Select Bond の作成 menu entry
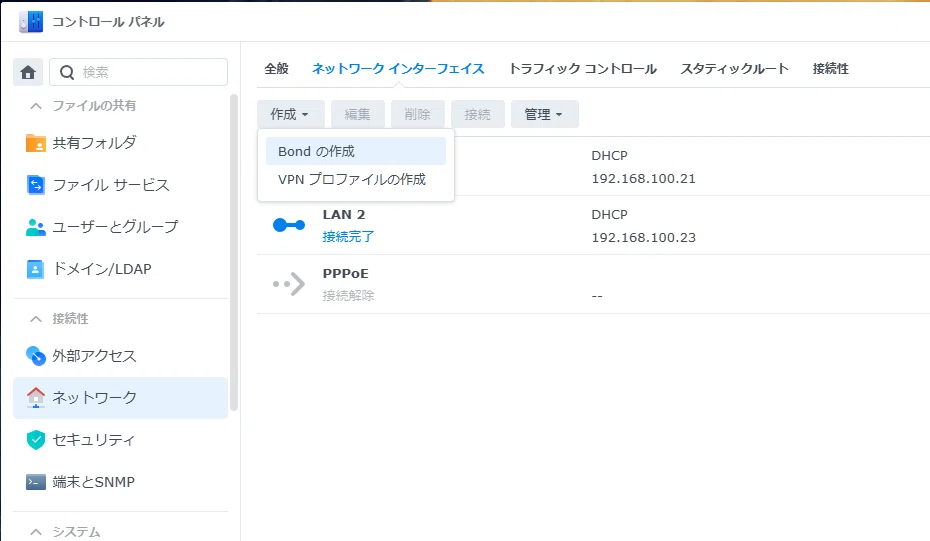This screenshot has height=541, width=930. pyautogui.click(x=356, y=151)
